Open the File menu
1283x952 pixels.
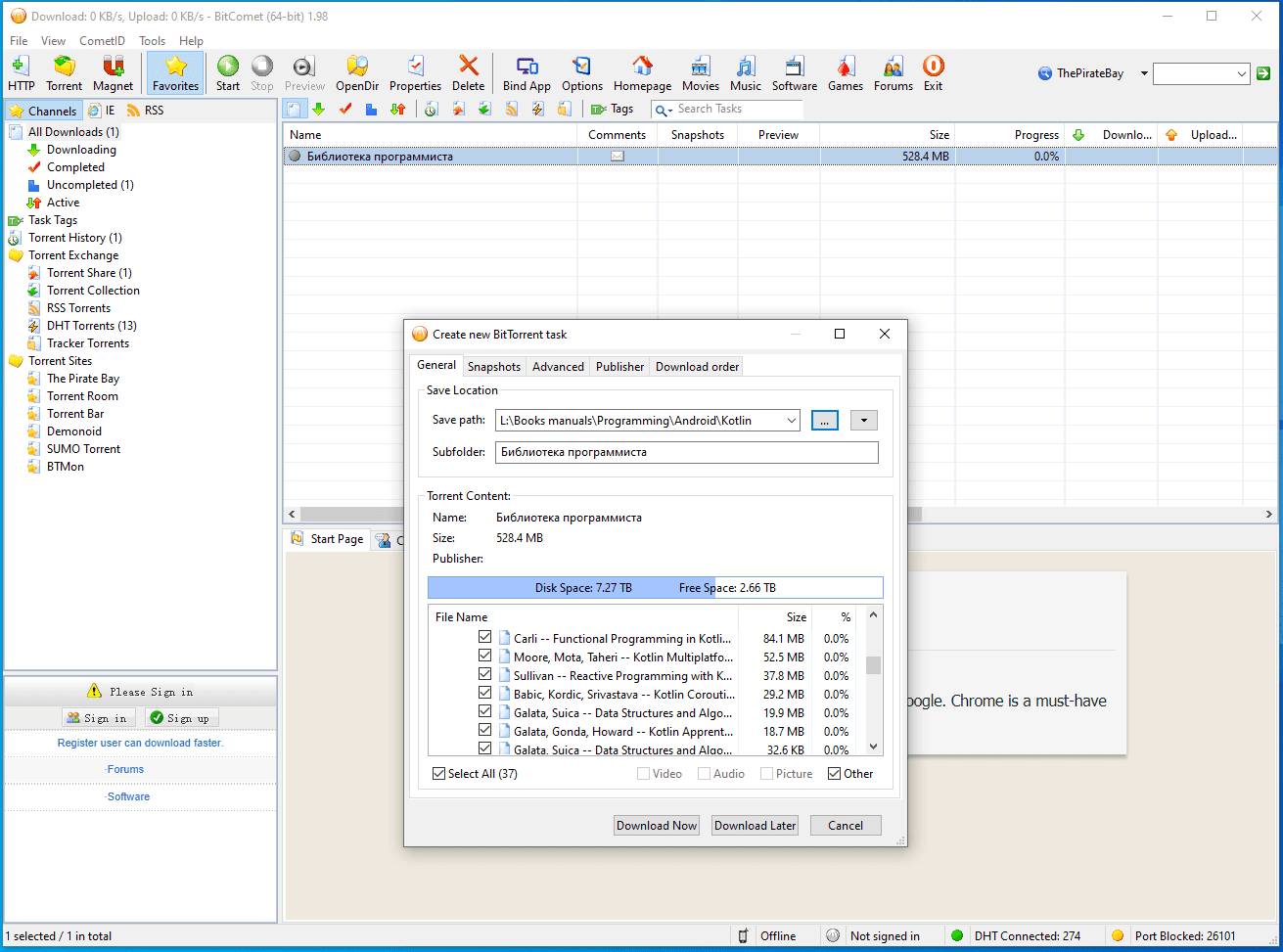click(x=19, y=40)
